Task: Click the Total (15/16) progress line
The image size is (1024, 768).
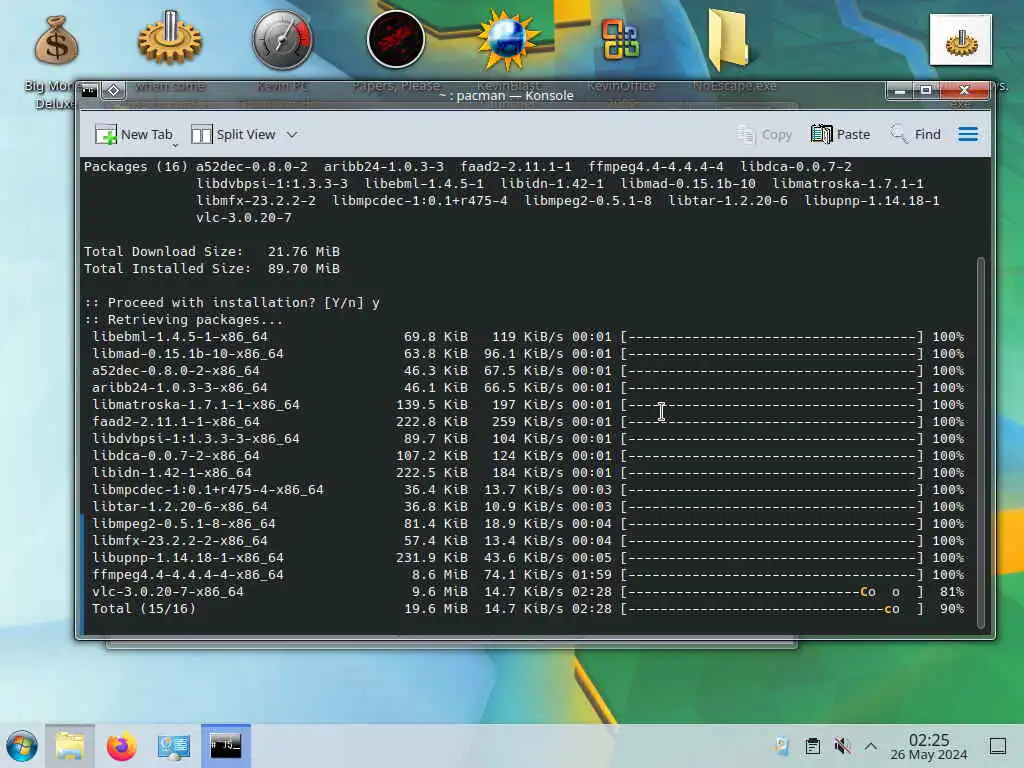Action: tap(528, 609)
